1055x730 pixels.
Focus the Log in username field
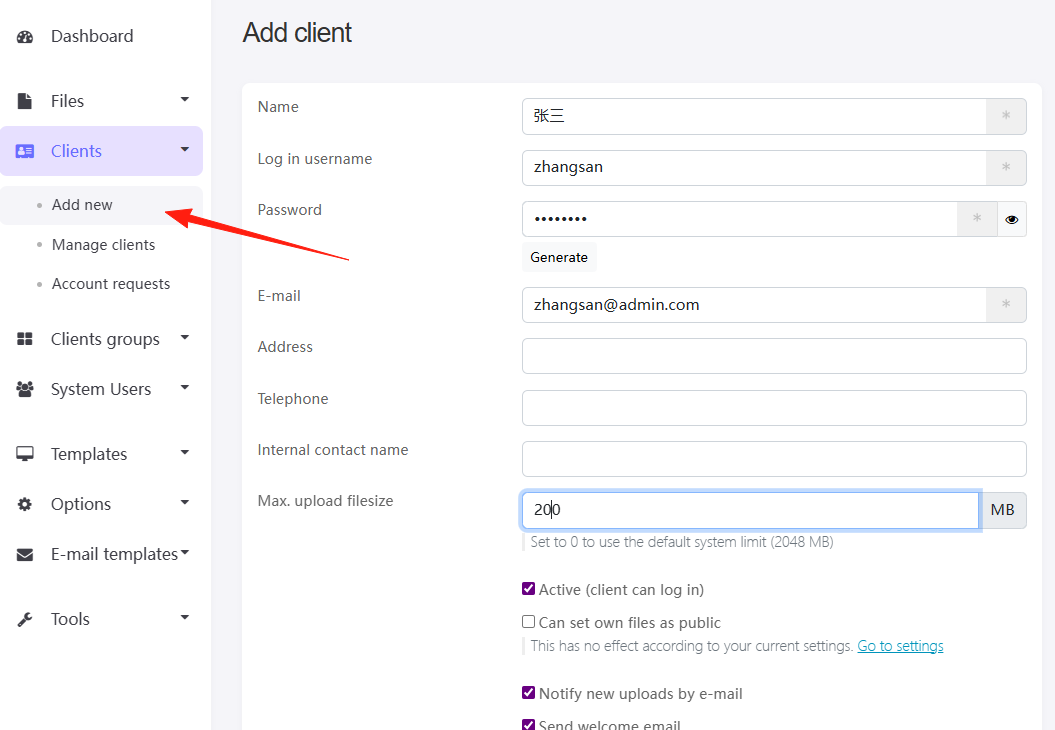754,168
